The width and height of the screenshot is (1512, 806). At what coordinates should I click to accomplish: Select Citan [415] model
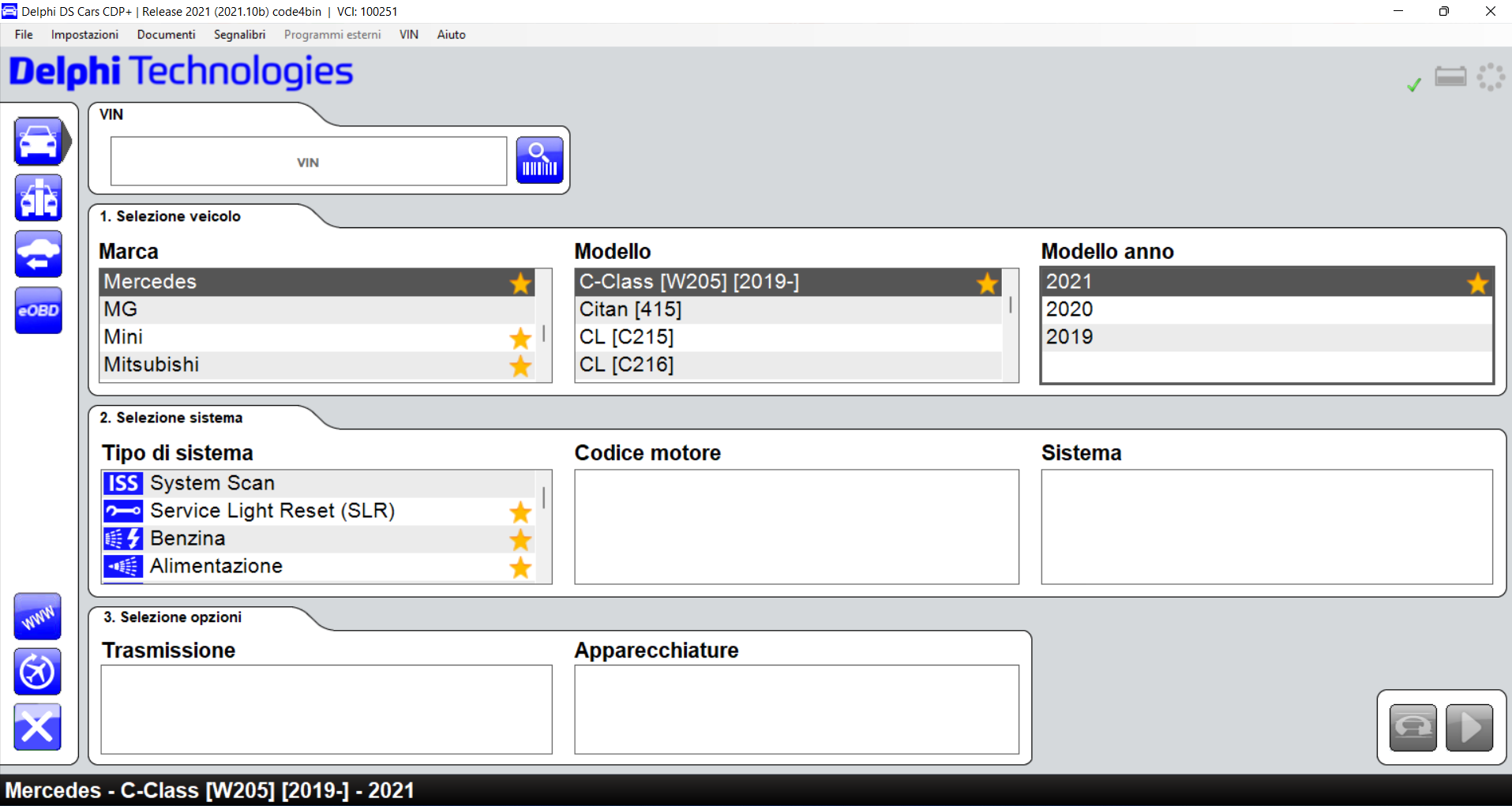point(789,309)
